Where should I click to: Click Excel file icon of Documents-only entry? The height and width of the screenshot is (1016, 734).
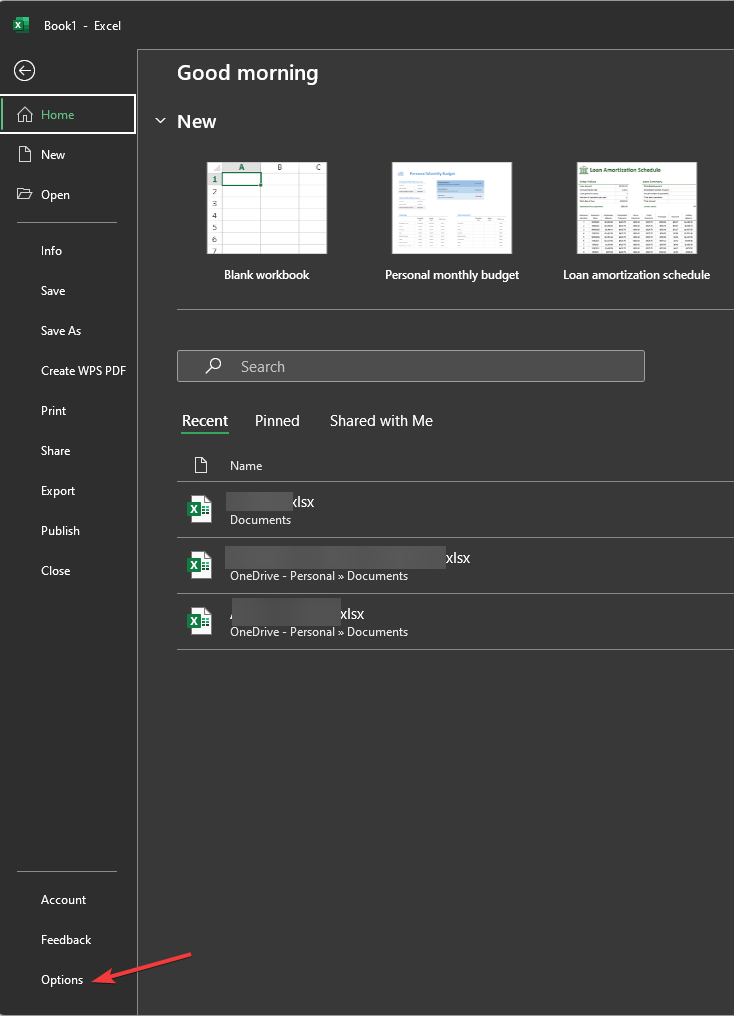[200, 509]
